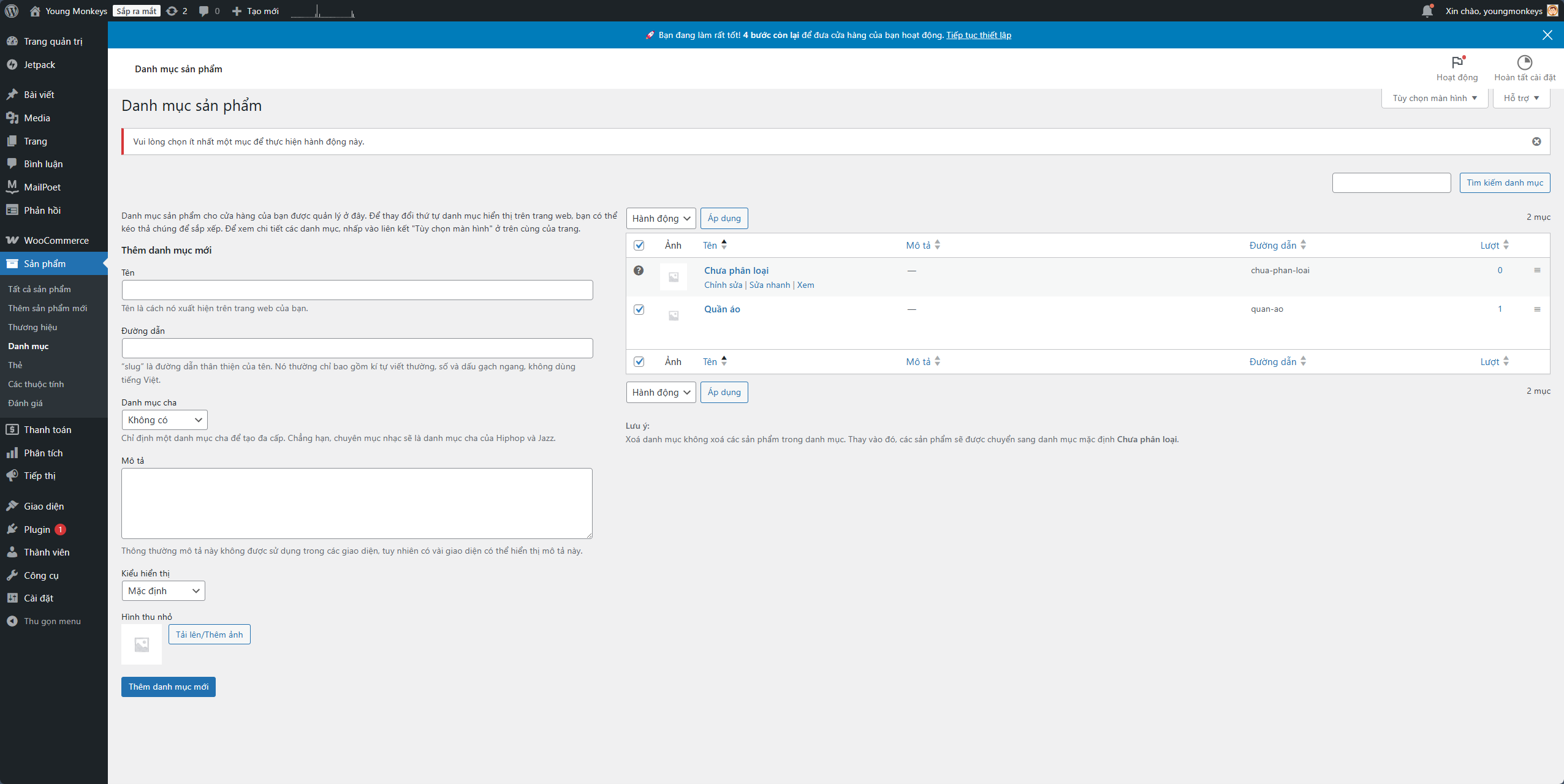Click the WordPress logo icon
Image resolution: width=1564 pixels, height=784 pixels.
12,11
